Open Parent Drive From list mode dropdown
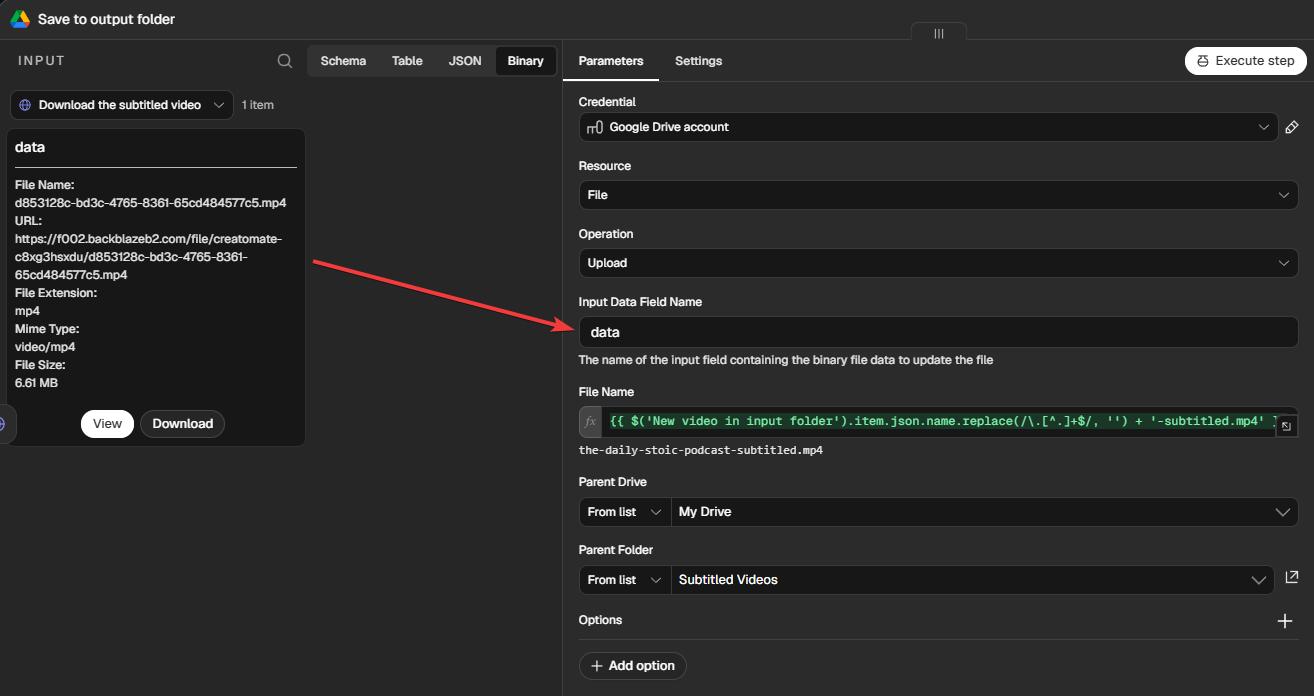 [625, 512]
